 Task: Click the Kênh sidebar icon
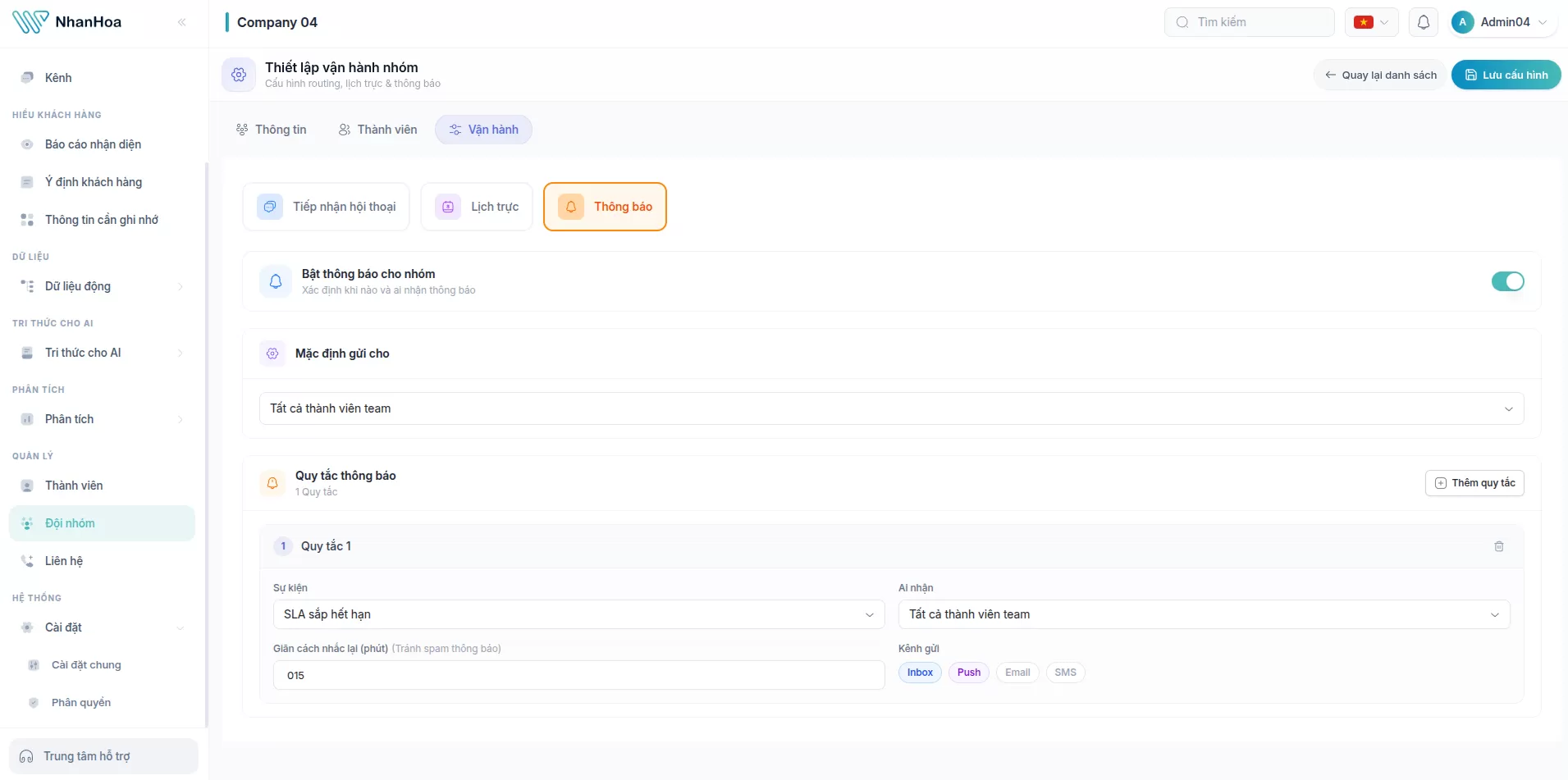(x=27, y=77)
